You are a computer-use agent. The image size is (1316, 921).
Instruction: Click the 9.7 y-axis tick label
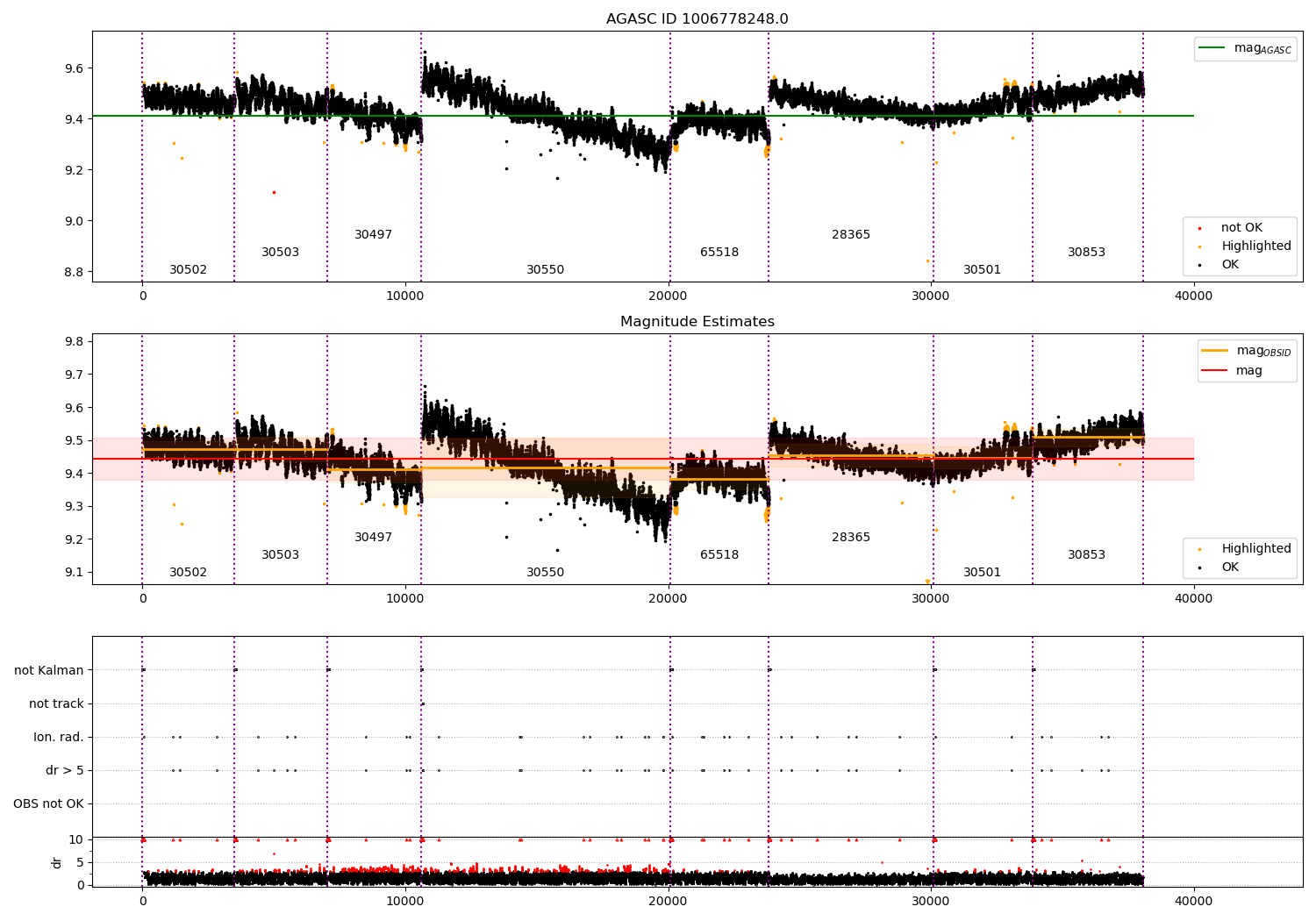[x=74, y=375]
